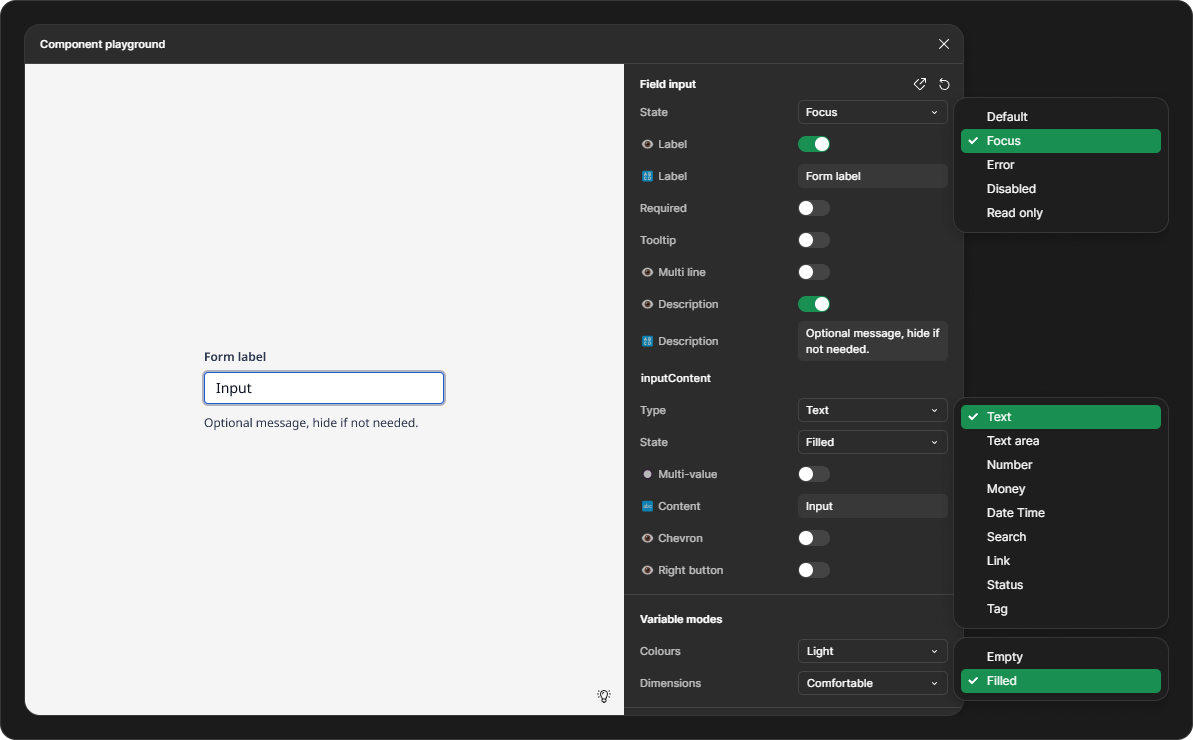Click the abc icon beside Content
This screenshot has height=740, width=1193.
tap(647, 507)
